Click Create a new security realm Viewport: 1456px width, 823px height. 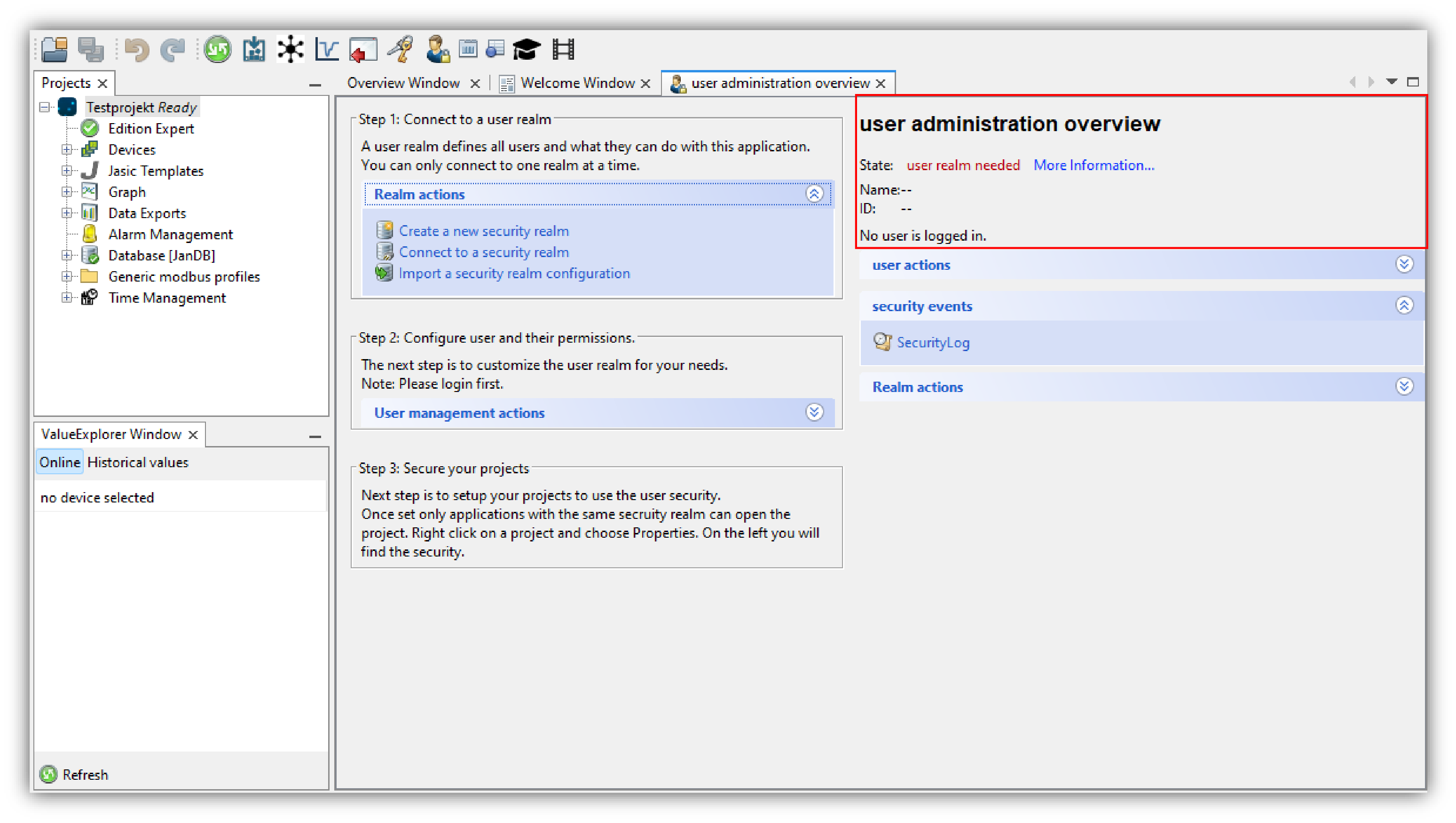[484, 231]
